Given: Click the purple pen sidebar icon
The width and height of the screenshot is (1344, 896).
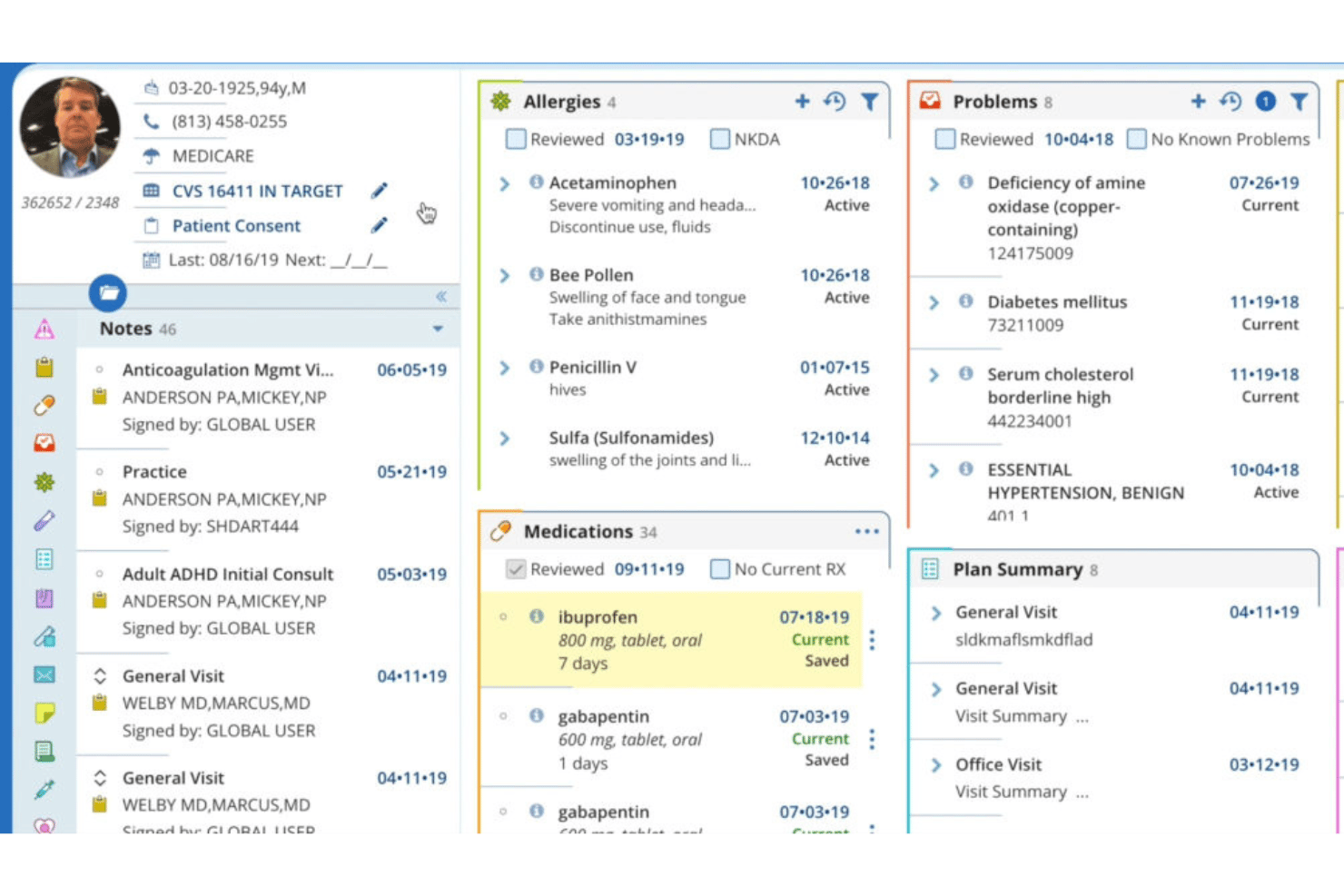Looking at the screenshot, I should pos(44,520).
